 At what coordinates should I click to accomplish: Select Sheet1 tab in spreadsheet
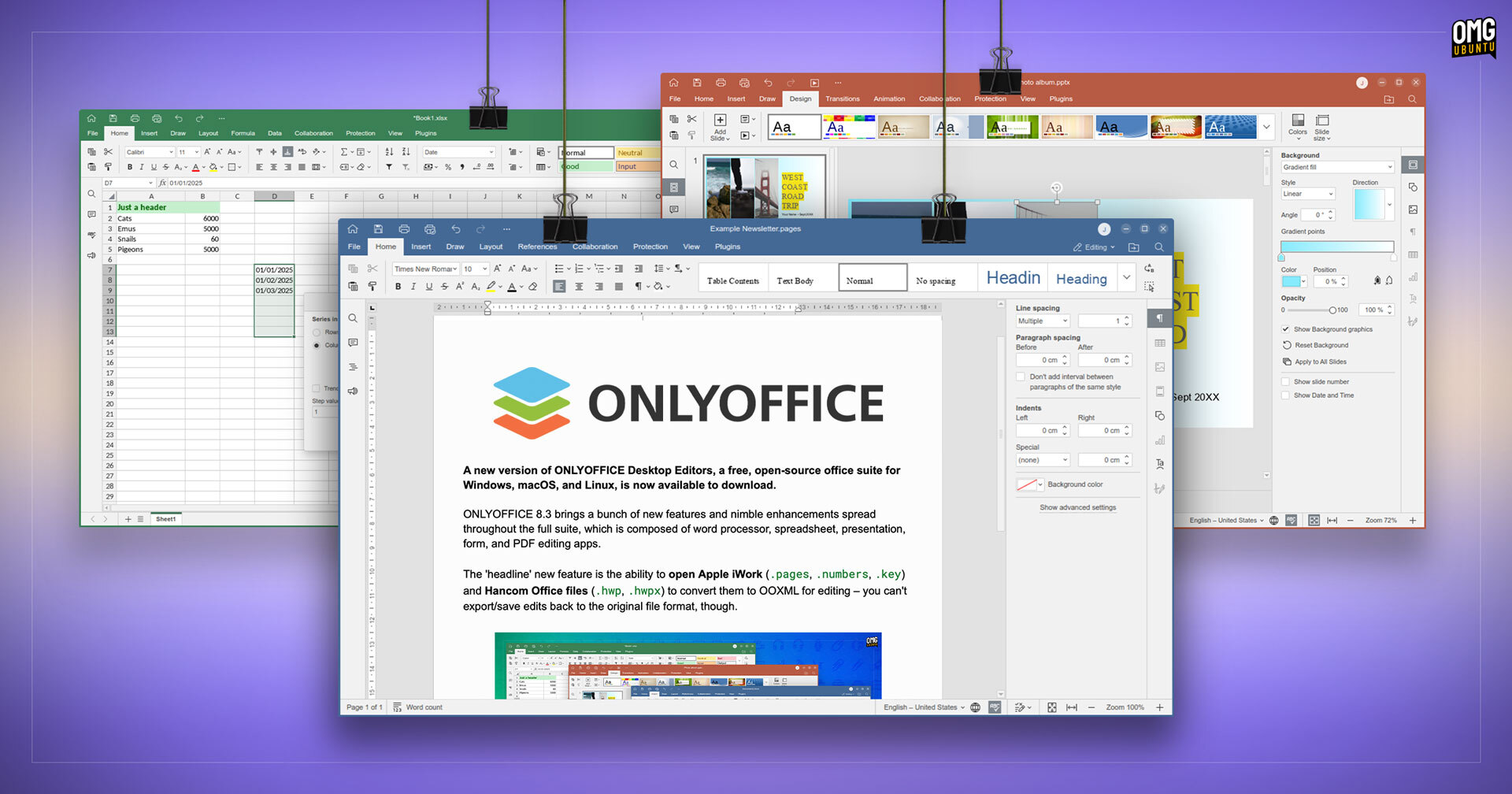coord(165,519)
